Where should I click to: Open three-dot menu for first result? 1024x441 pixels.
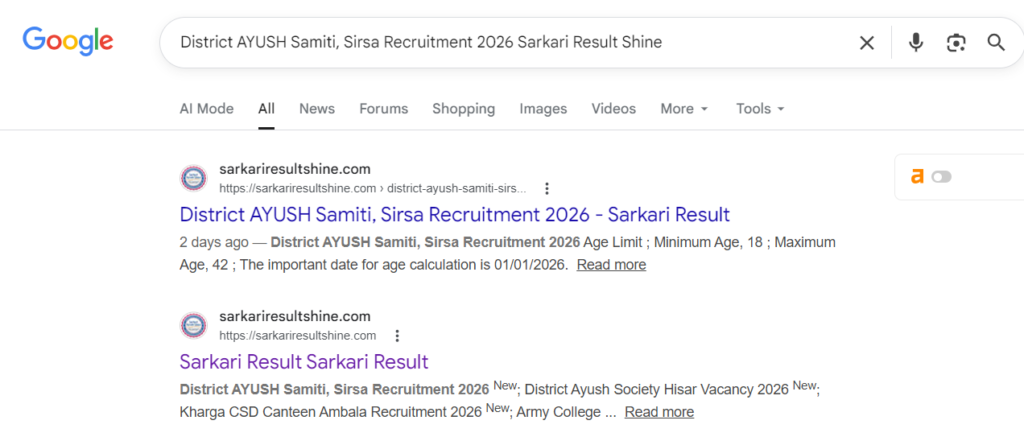(x=547, y=188)
